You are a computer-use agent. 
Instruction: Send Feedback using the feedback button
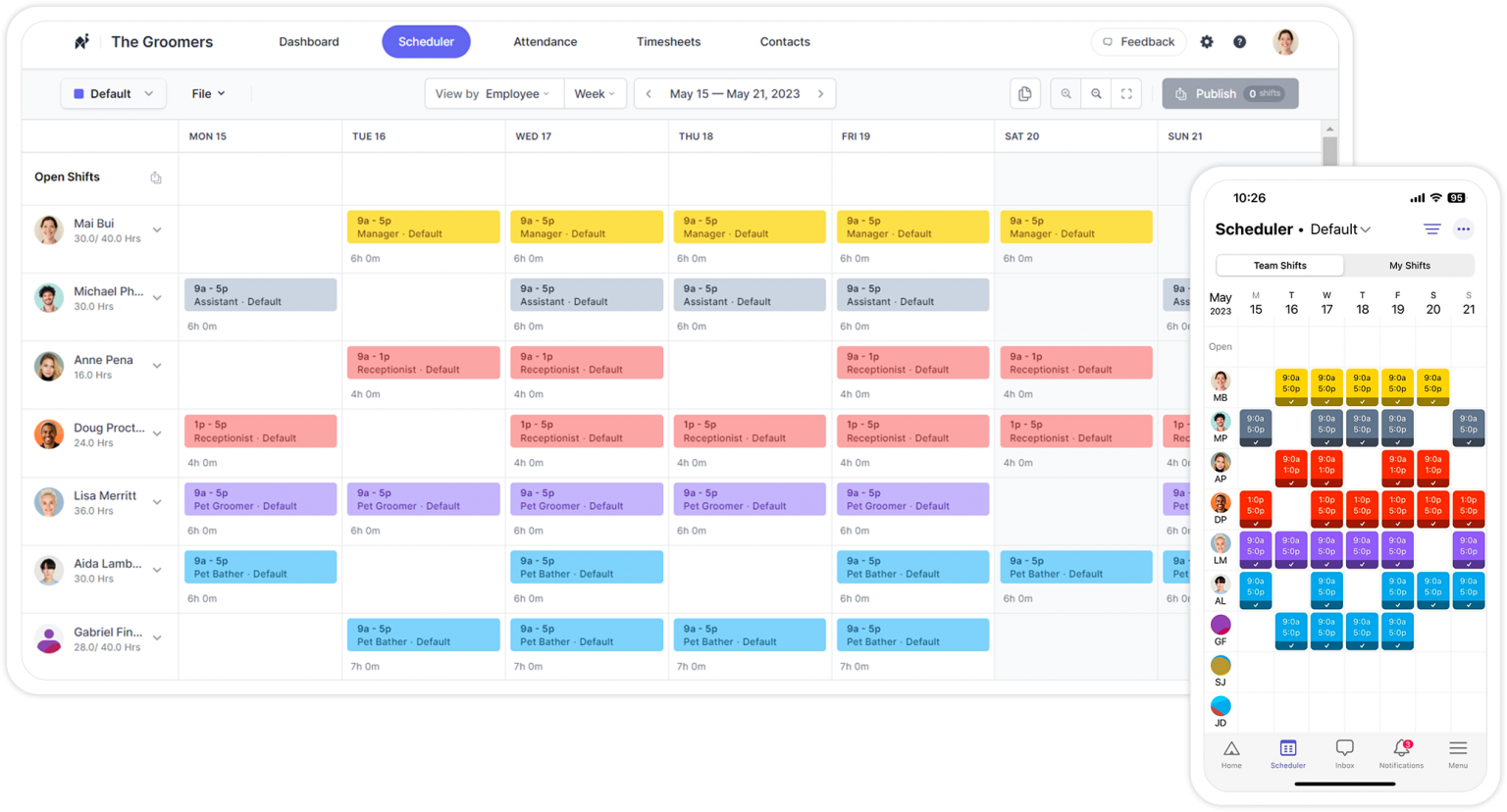coord(1138,41)
